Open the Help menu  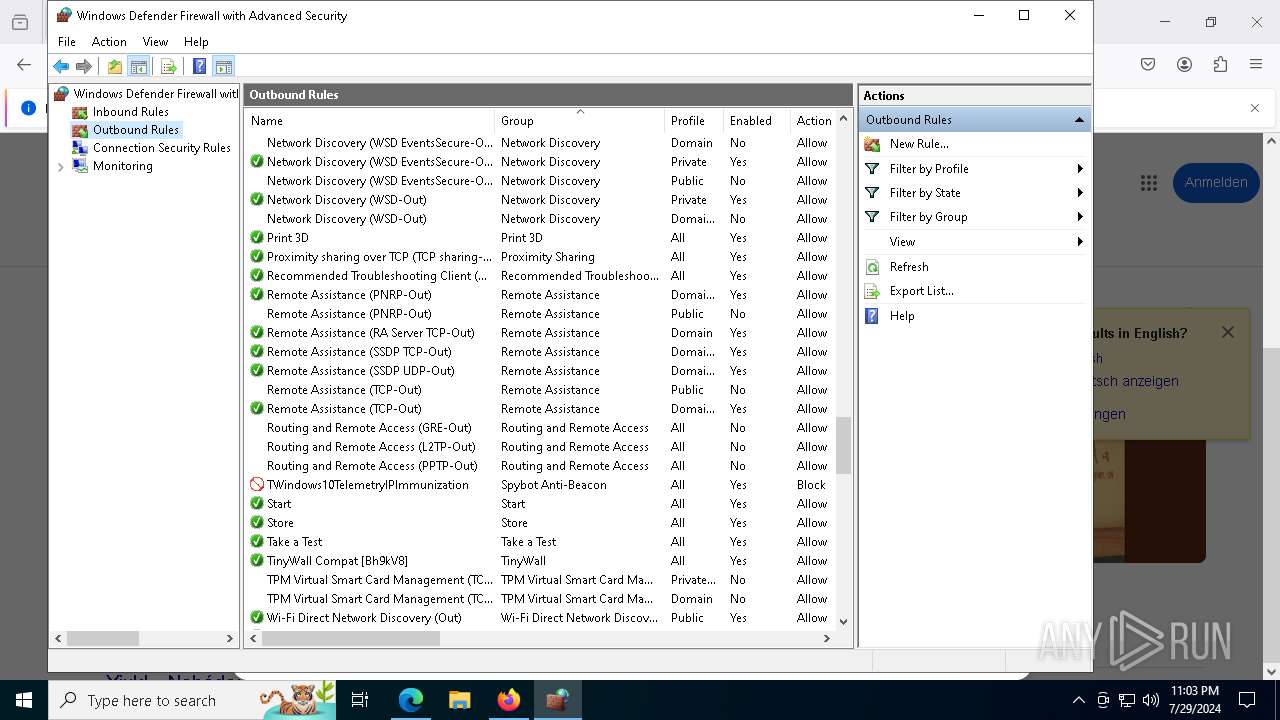(x=196, y=42)
